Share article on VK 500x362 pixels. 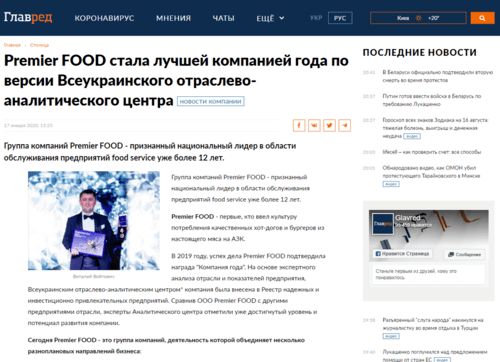click(x=314, y=125)
